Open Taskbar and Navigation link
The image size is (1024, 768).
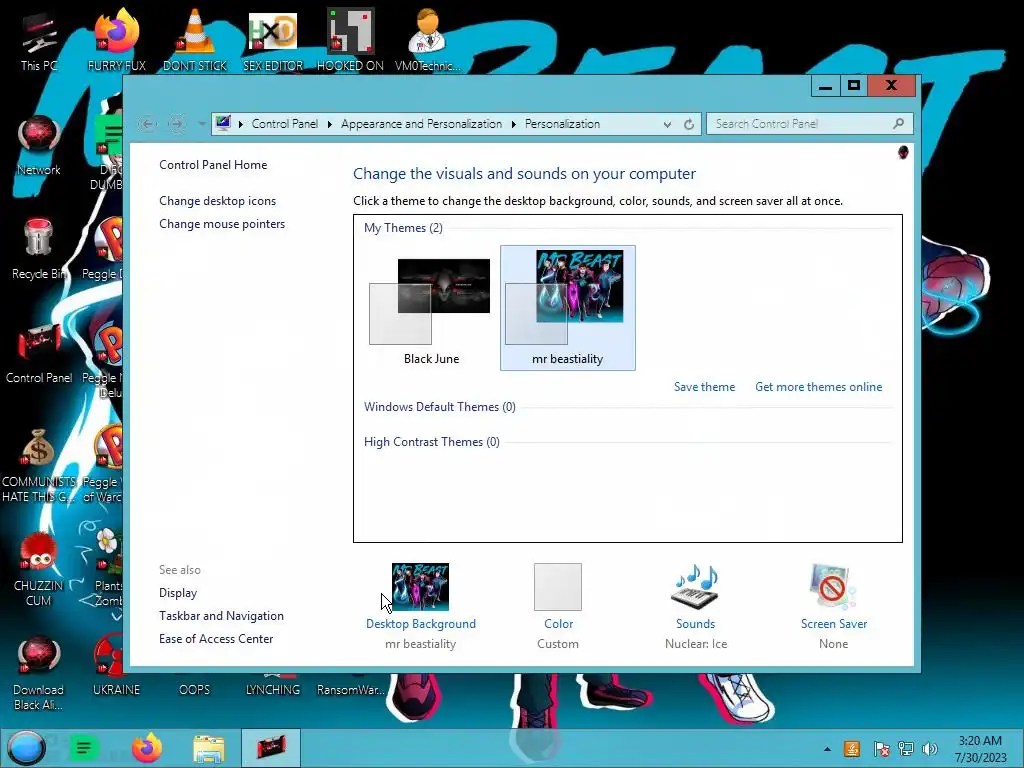[x=221, y=616]
